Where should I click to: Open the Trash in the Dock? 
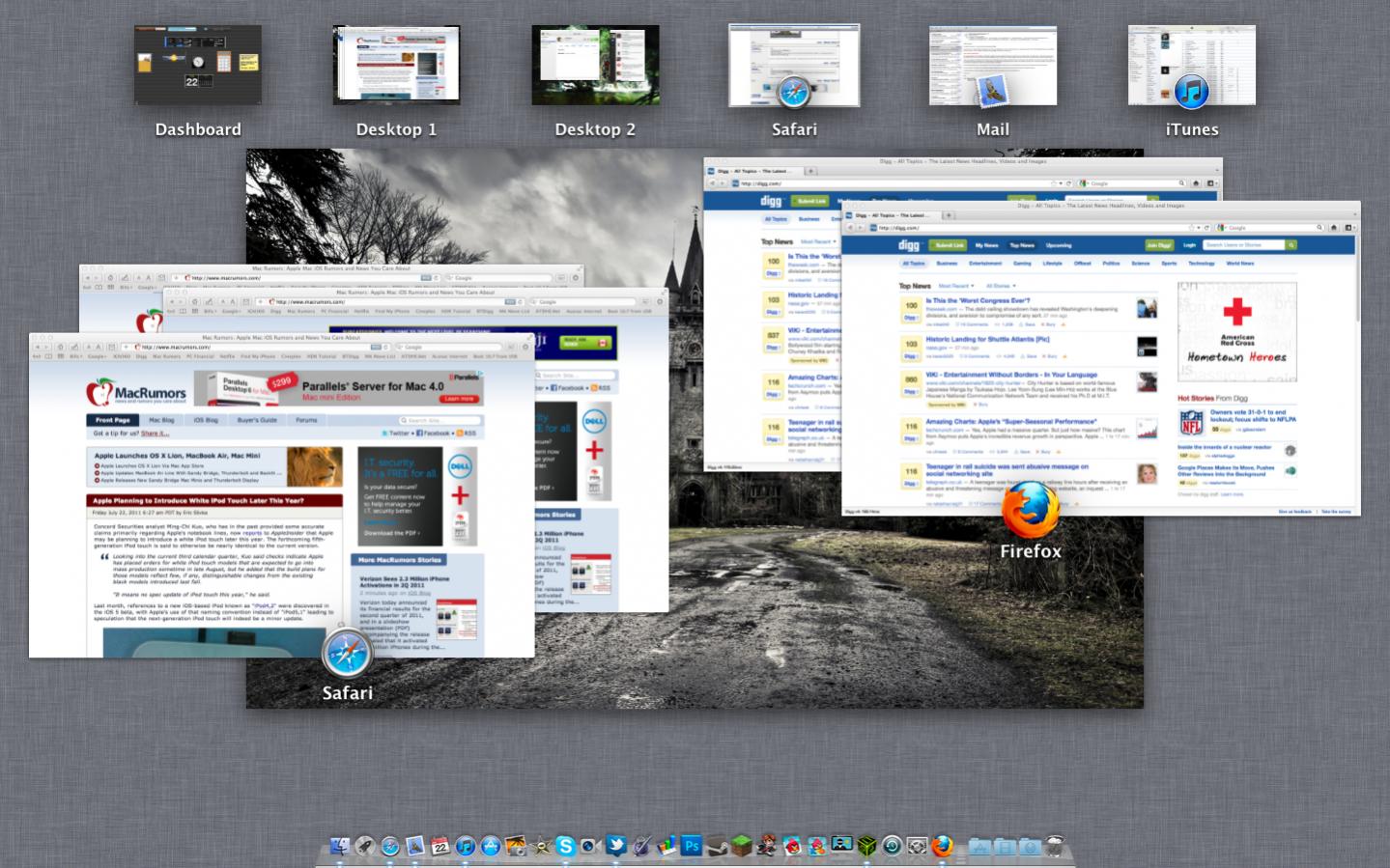tap(1055, 847)
